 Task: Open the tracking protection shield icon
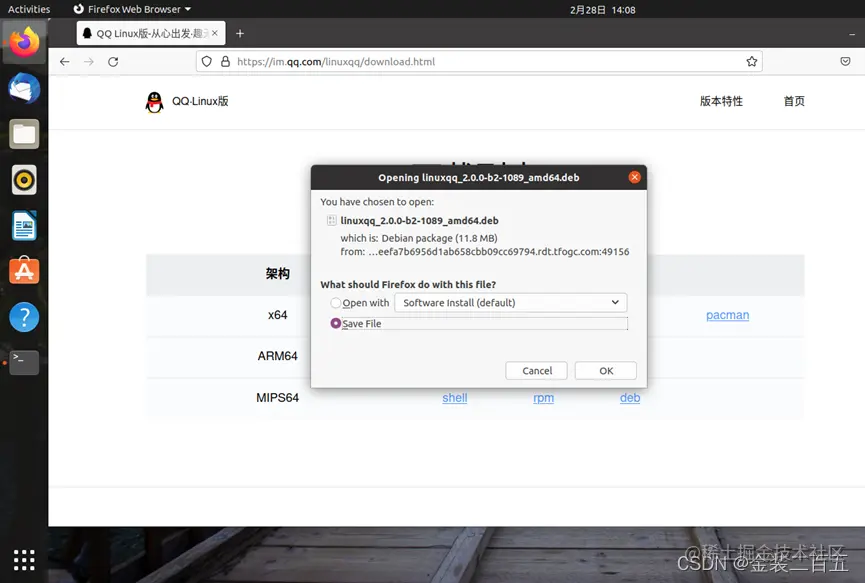point(206,62)
